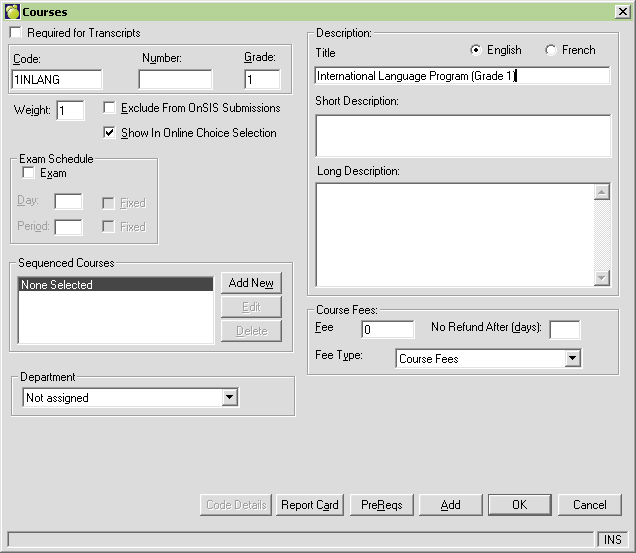
Task: Select the English radio button
Action: [475, 50]
